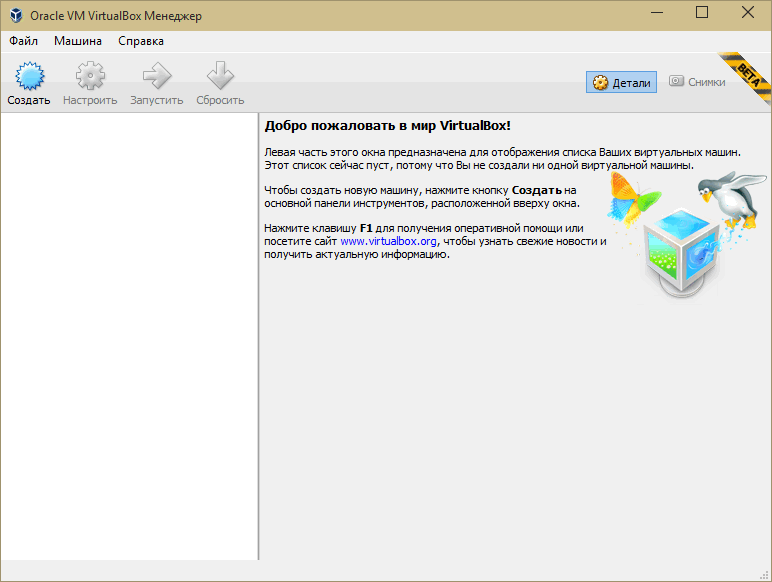This screenshot has width=772, height=582.
Task: Minimize the VirtualBox Manager window
Action: pyautogui.click(x=657, y=12)
